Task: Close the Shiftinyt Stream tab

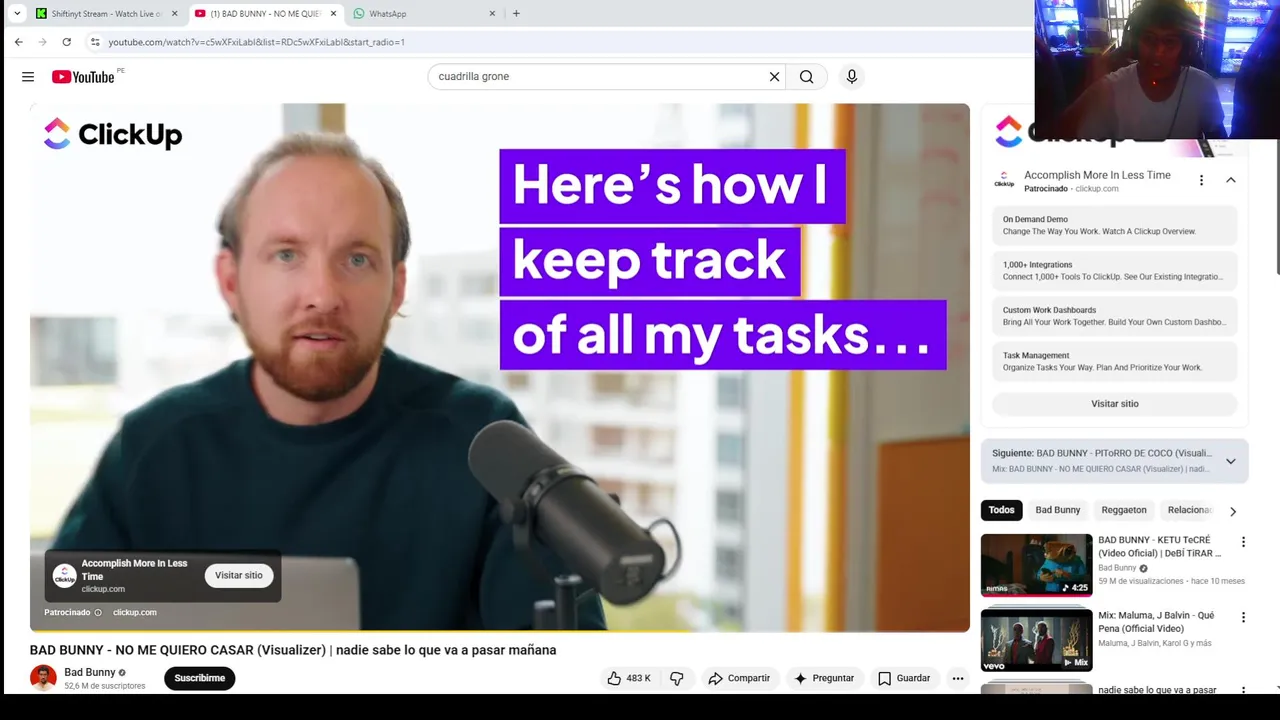Action: (x=174, y=14)
